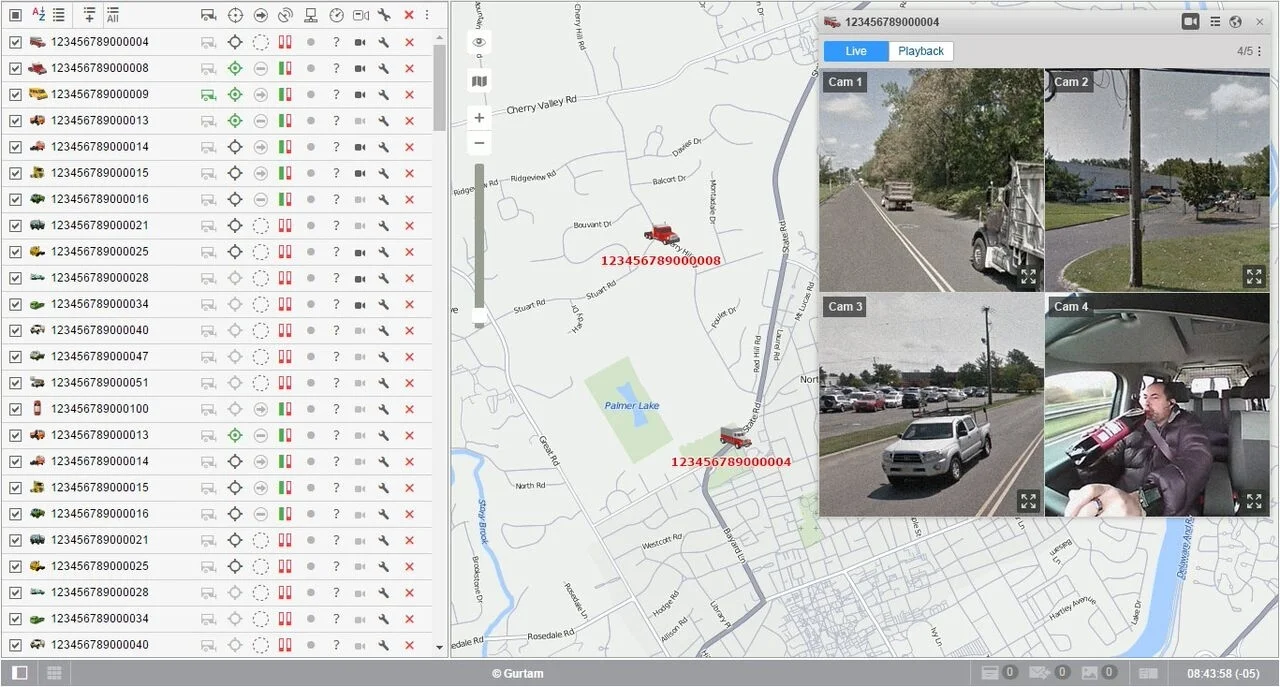Open the unit list column options menu

tap(427, 15)
